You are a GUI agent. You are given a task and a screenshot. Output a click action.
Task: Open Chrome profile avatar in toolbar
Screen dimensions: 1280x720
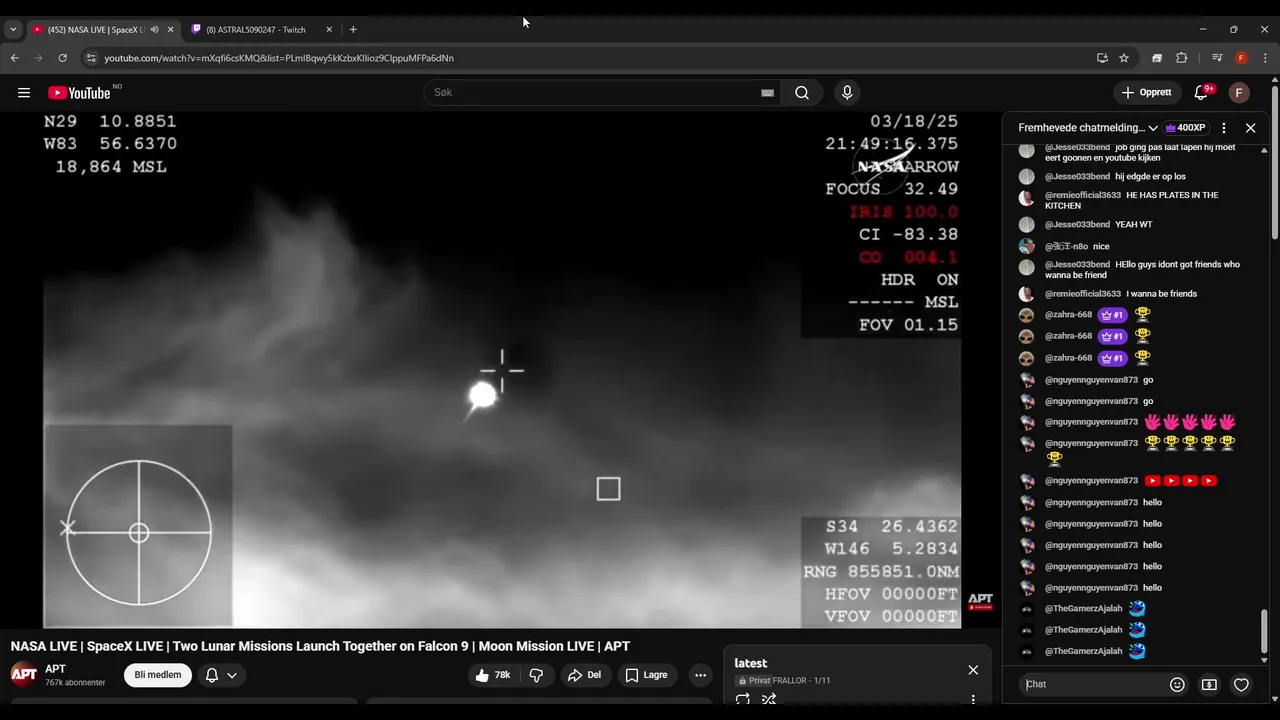(1241, 58)
